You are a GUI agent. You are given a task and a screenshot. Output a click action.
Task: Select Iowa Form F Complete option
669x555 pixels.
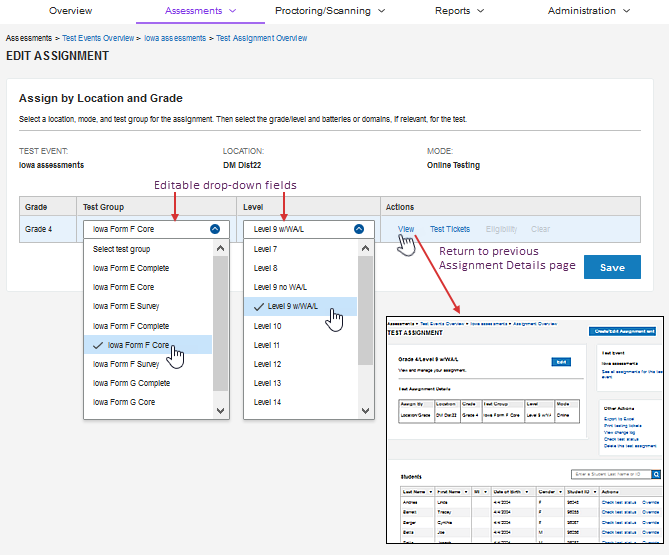[148, 326]
